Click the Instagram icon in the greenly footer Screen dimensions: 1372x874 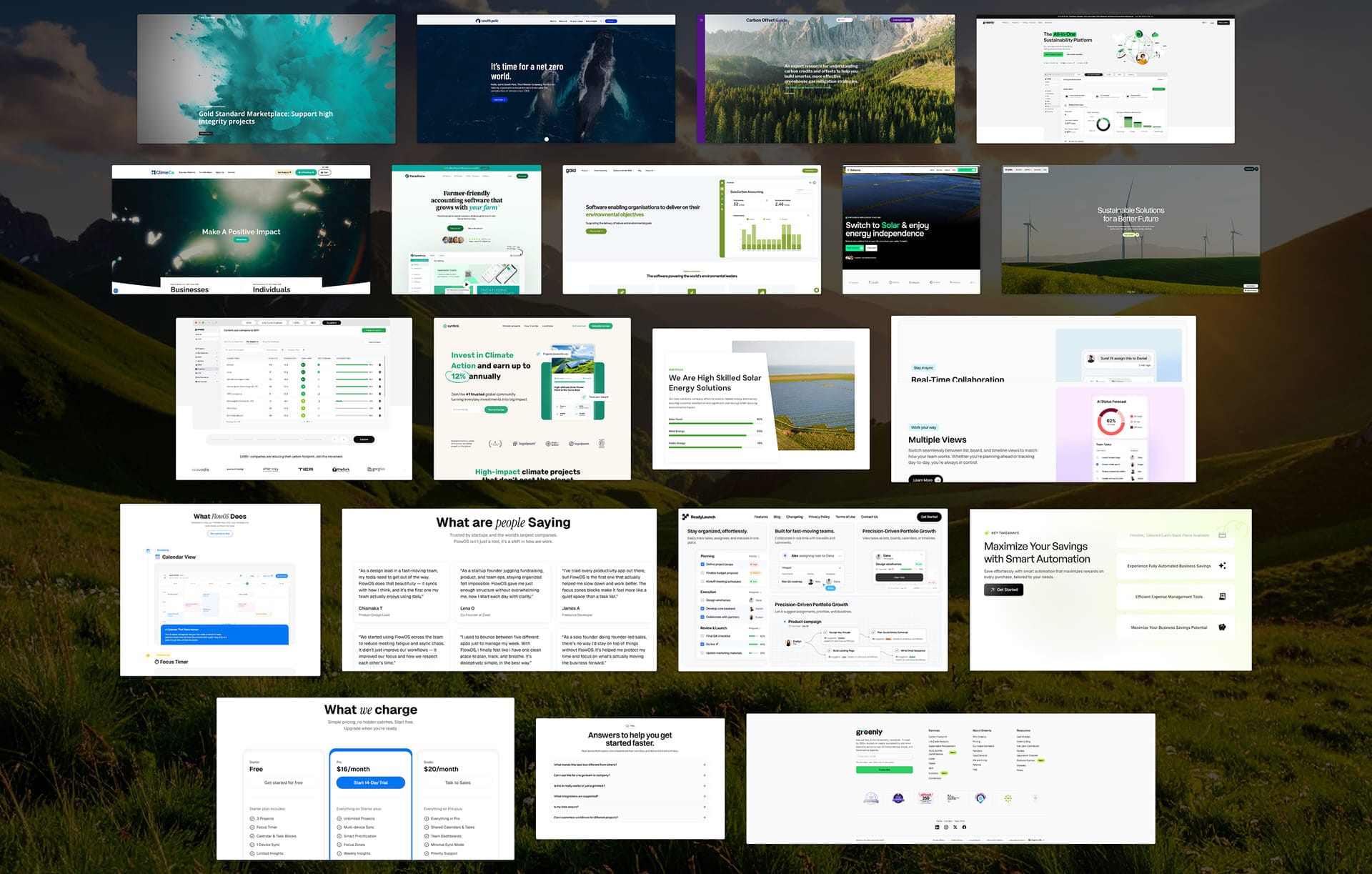945,827
